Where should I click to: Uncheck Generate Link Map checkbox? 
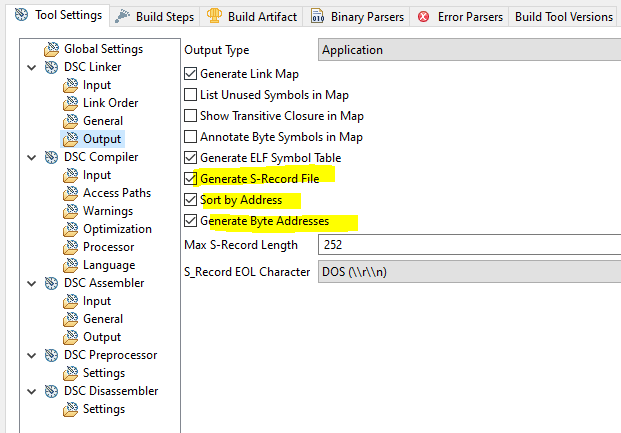(191, 74)
